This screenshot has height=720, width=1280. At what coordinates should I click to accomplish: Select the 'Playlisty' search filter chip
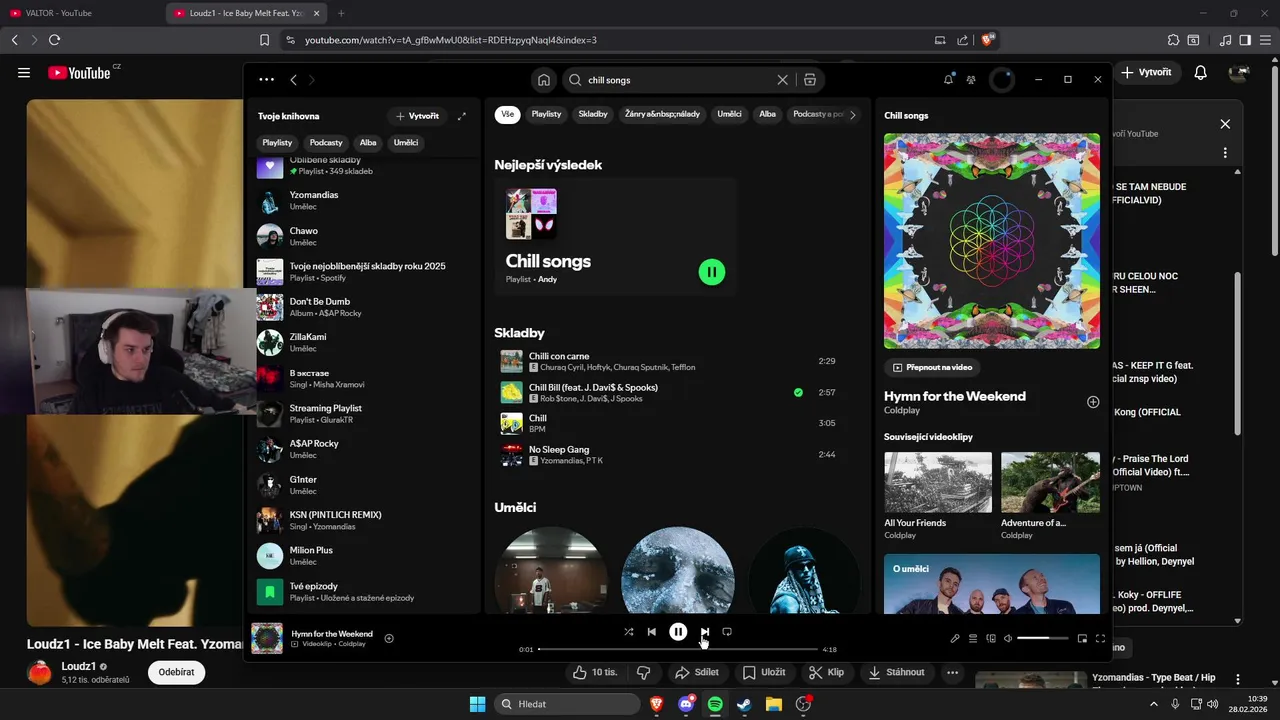pyautogui.click(x=546, y=114)
